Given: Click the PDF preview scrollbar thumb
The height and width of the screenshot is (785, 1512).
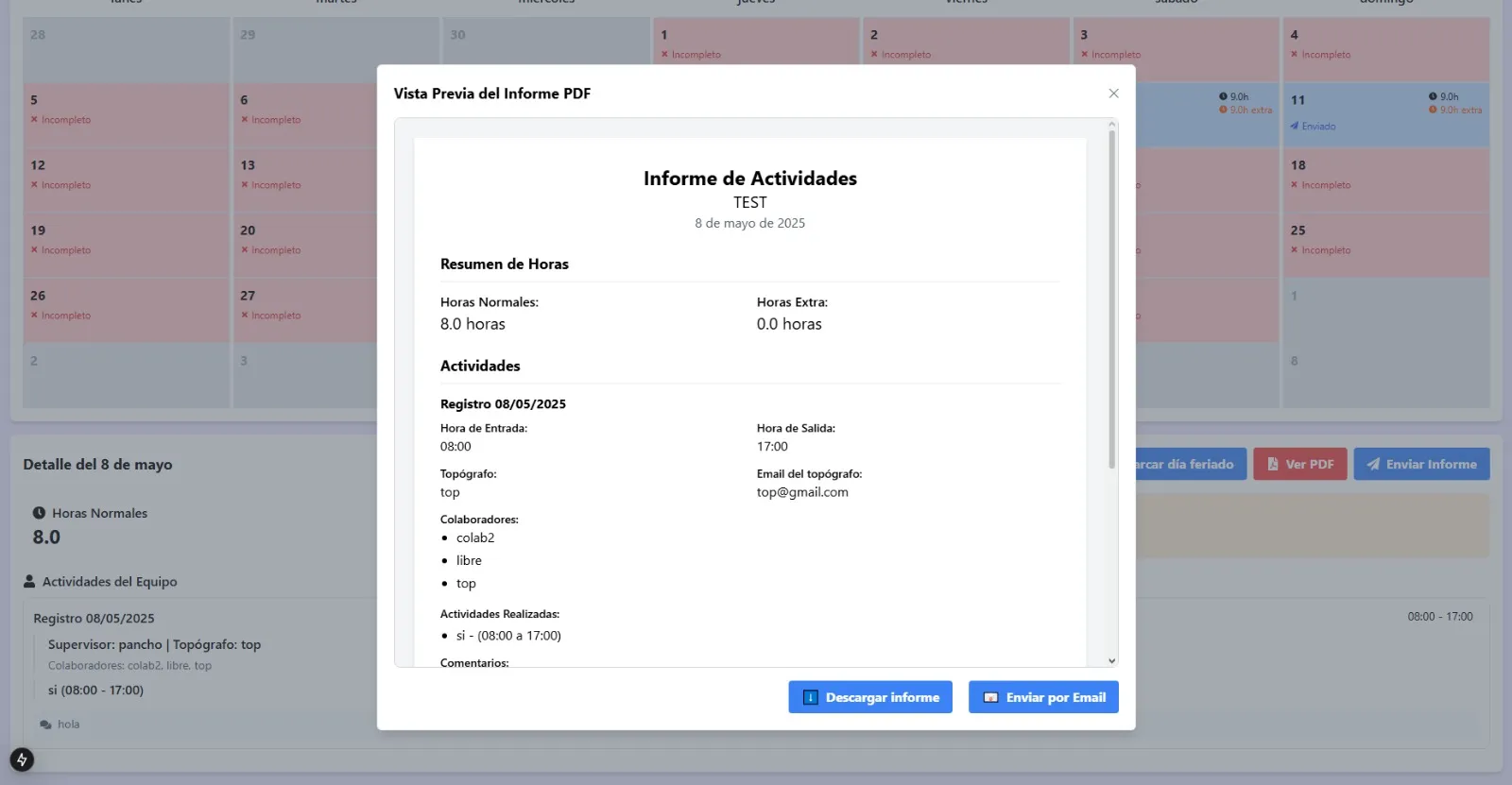Looking at the screenshot, I should tap(1112, 299).
